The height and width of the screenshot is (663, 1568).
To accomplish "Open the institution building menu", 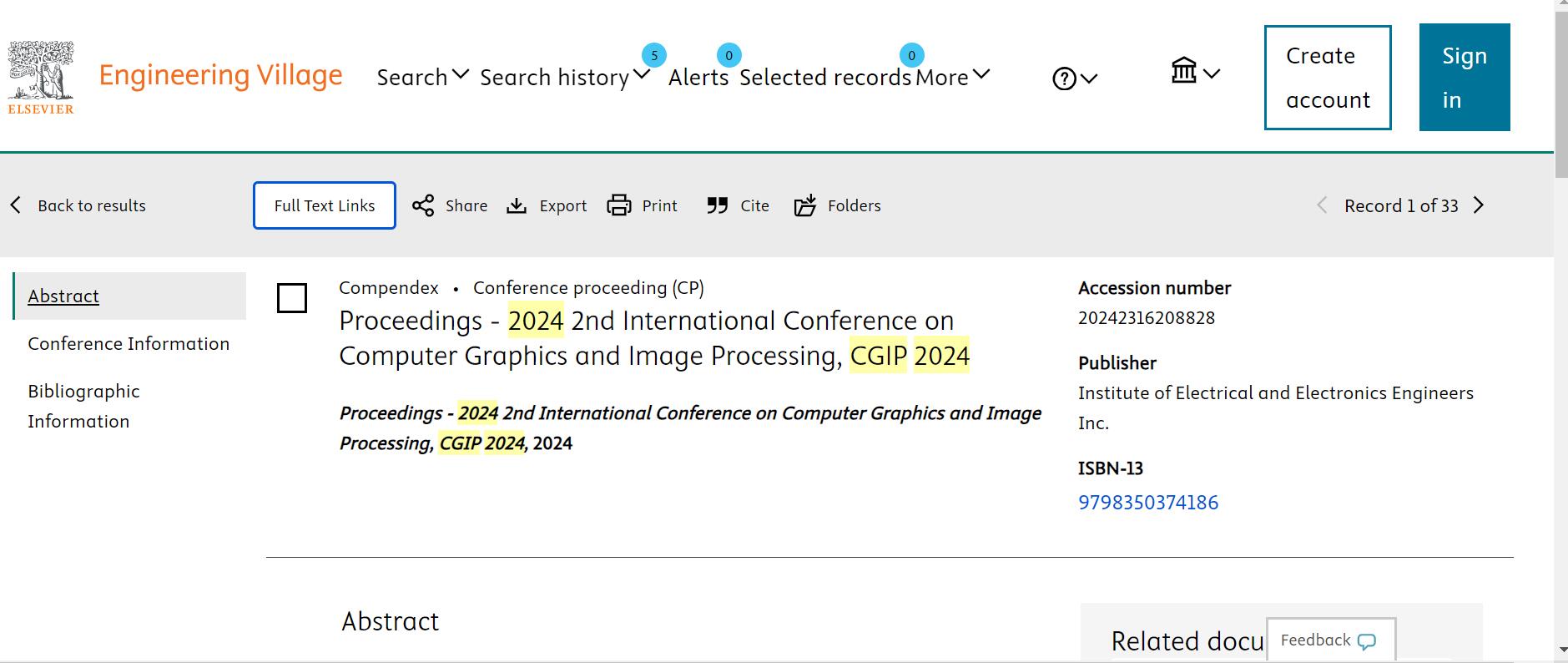I will [1195, 72].
